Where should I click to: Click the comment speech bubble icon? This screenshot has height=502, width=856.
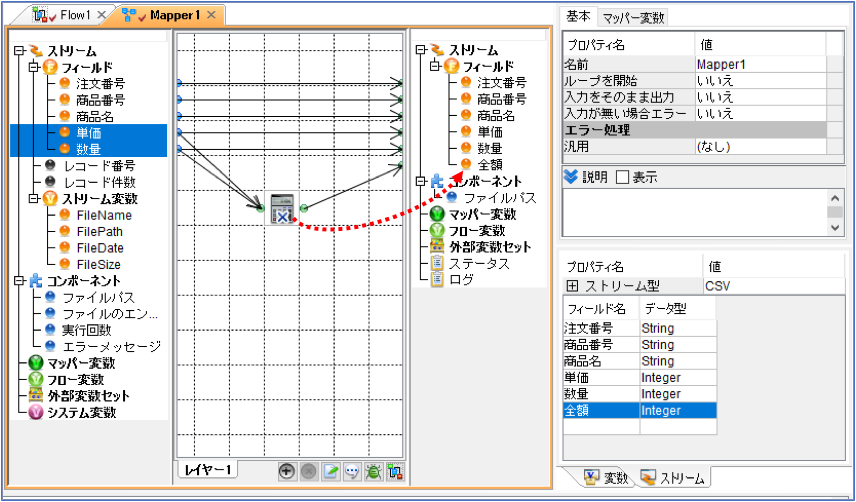click(x=352, y=471)
